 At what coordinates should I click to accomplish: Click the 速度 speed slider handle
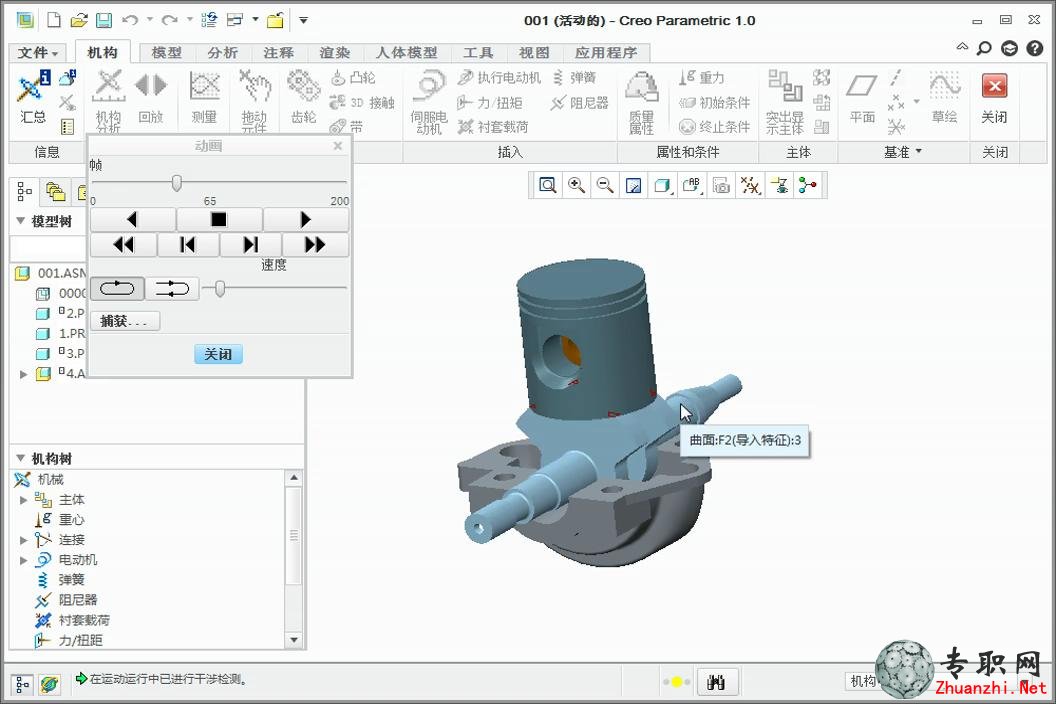point(220,289)
